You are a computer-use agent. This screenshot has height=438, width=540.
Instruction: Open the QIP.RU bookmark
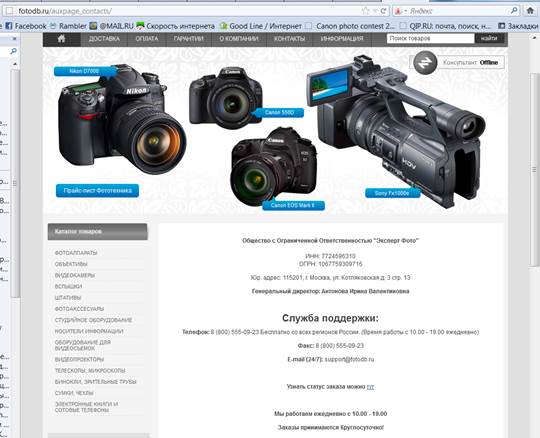pos(445,26)
